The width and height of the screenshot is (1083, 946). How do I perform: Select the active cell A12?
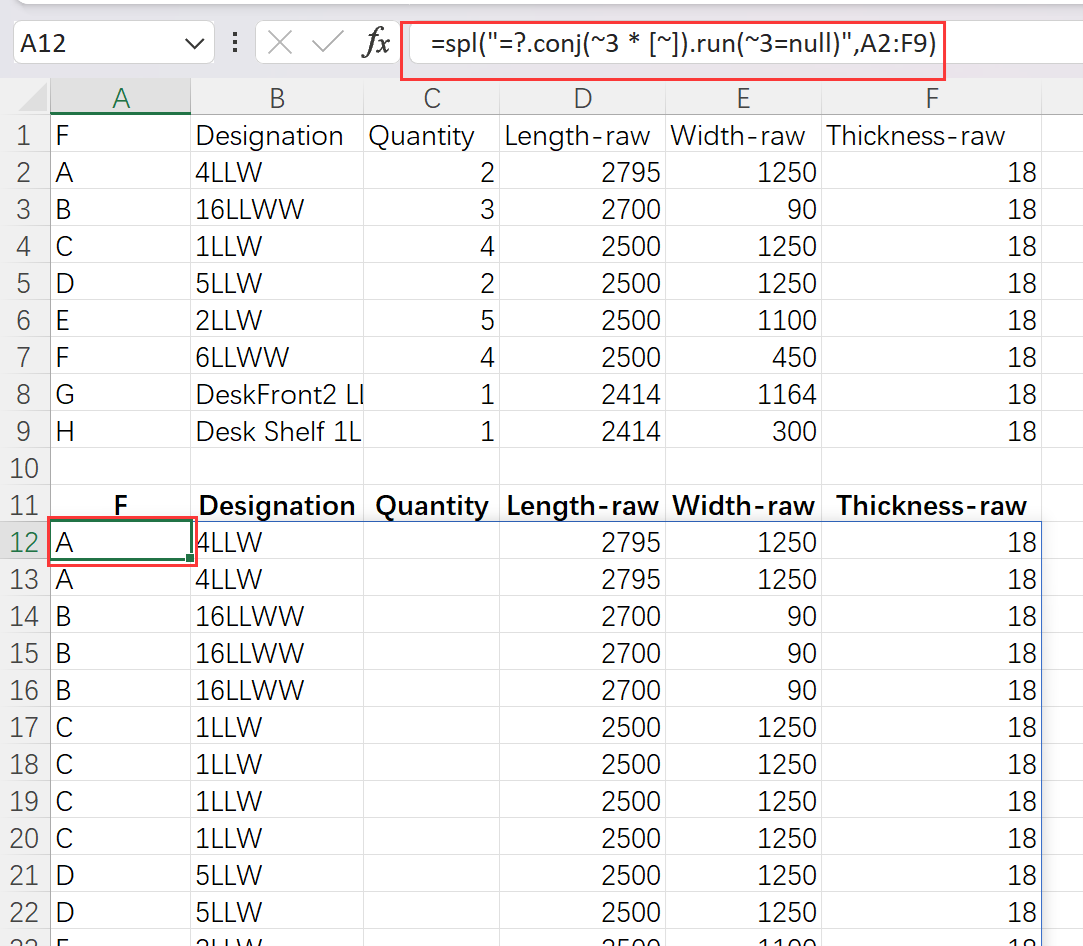[x=120, y=543]
